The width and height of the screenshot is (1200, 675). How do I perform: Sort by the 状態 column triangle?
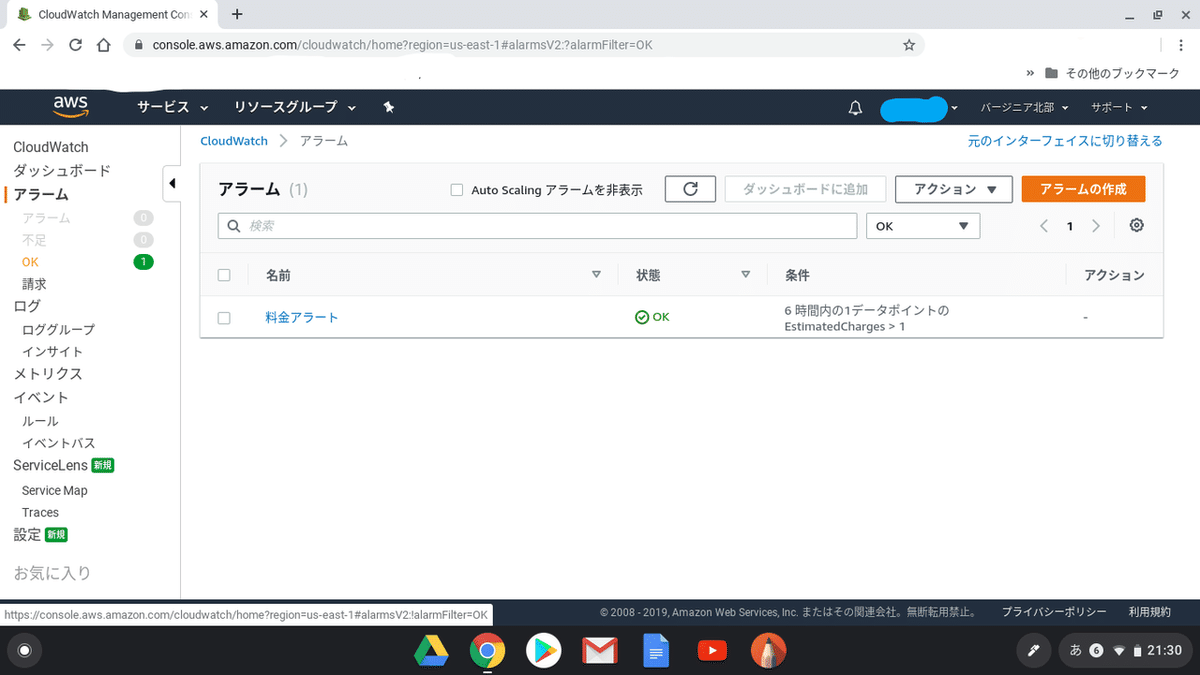(x=745, y=275)
